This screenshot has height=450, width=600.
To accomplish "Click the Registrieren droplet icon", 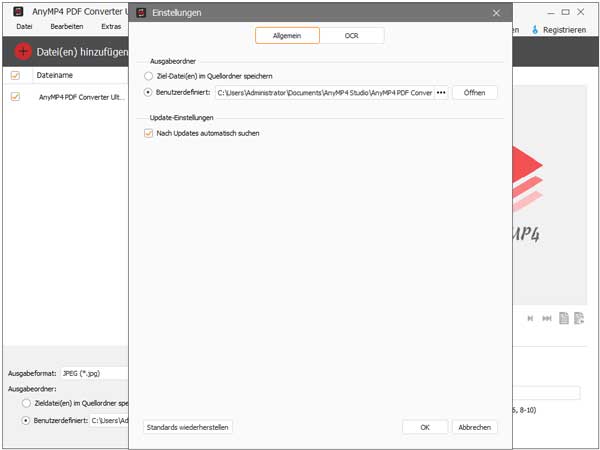I will 535,30.
